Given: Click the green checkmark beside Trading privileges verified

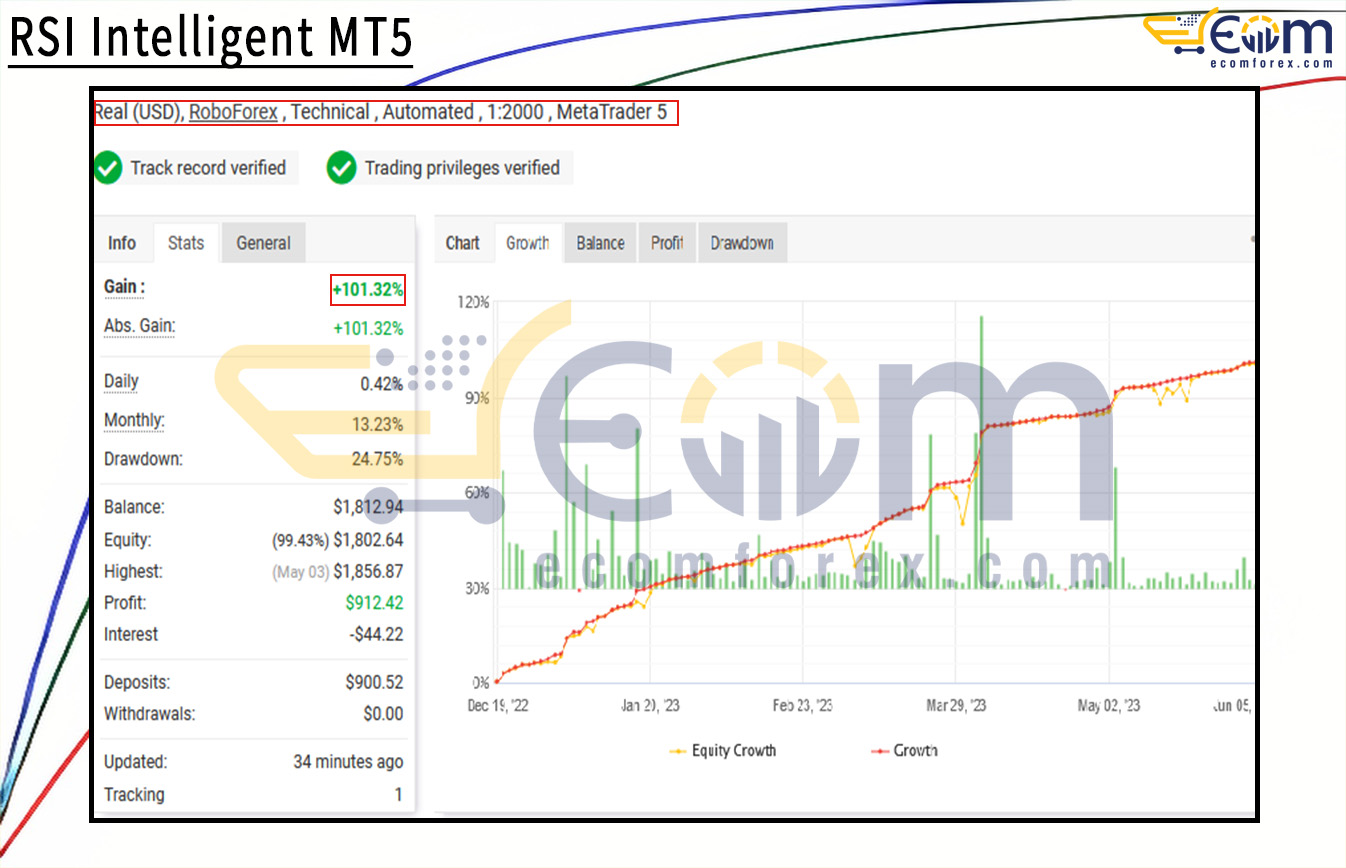Looking at the screenshot, I should click(342, 168).
